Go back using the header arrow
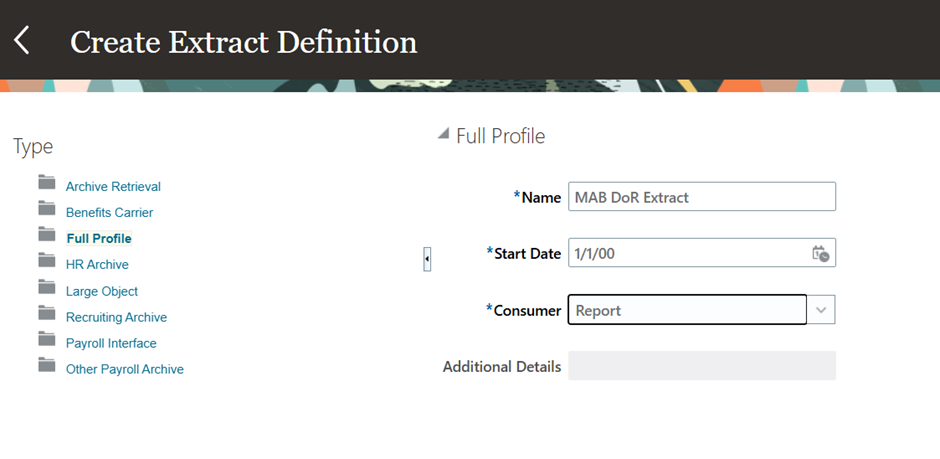 tap(22, 41)
